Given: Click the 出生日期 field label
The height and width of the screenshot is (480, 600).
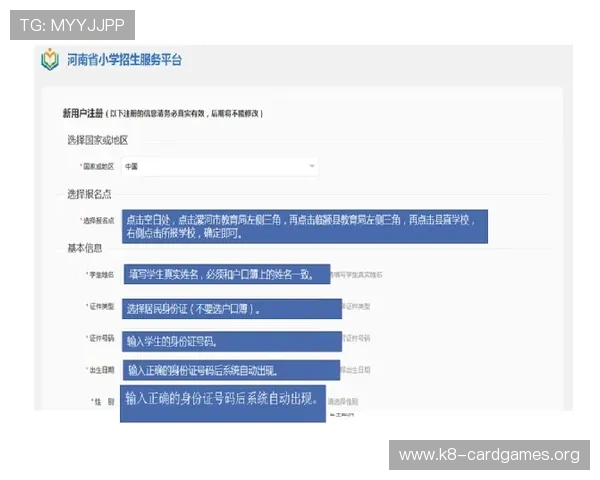Looking at the screenshot, I should (100, 370).
